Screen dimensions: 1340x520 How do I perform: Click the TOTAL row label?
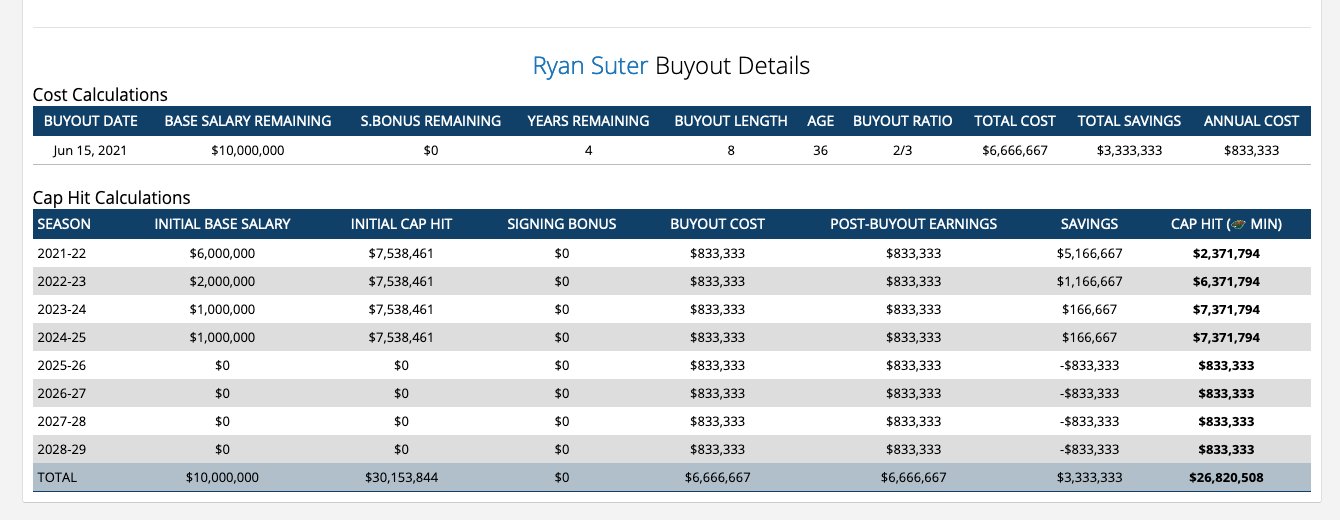click(57, 477)
